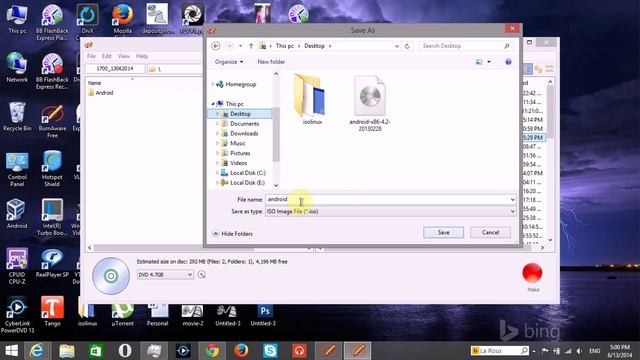Viewport: 640px width, 360px height.
Task: Cancel the Save As dialog
Action: 490,232
